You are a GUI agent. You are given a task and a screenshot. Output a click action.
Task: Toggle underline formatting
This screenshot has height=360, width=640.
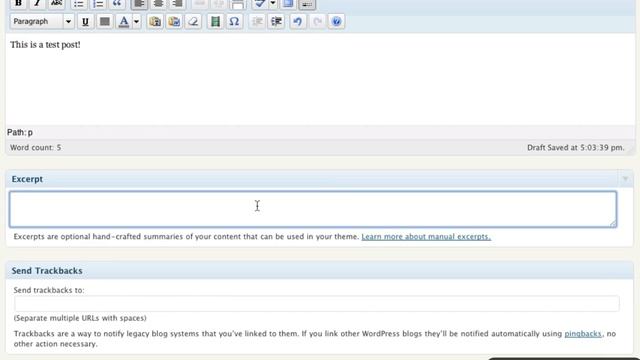pos(85,22)
